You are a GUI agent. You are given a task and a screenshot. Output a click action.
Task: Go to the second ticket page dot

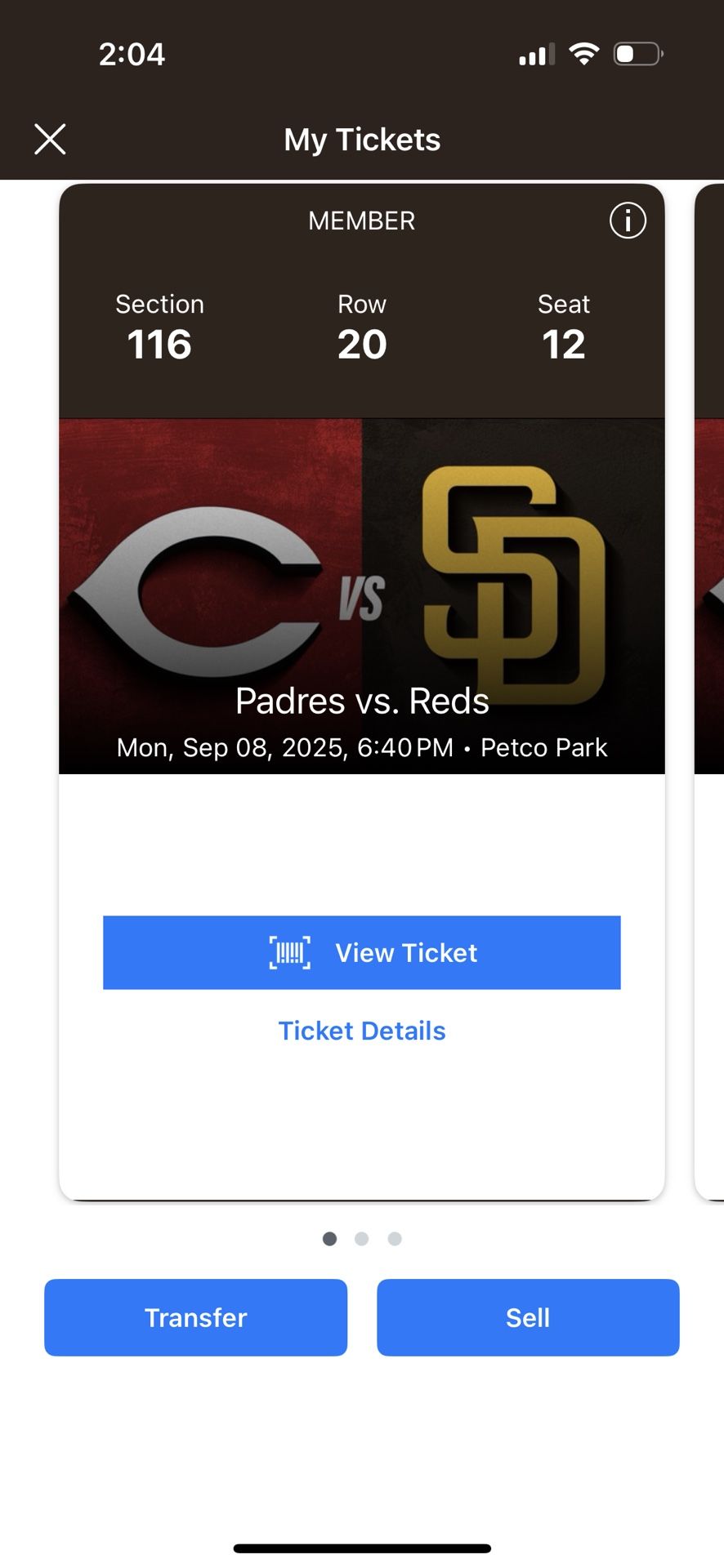coord(362,1239)
